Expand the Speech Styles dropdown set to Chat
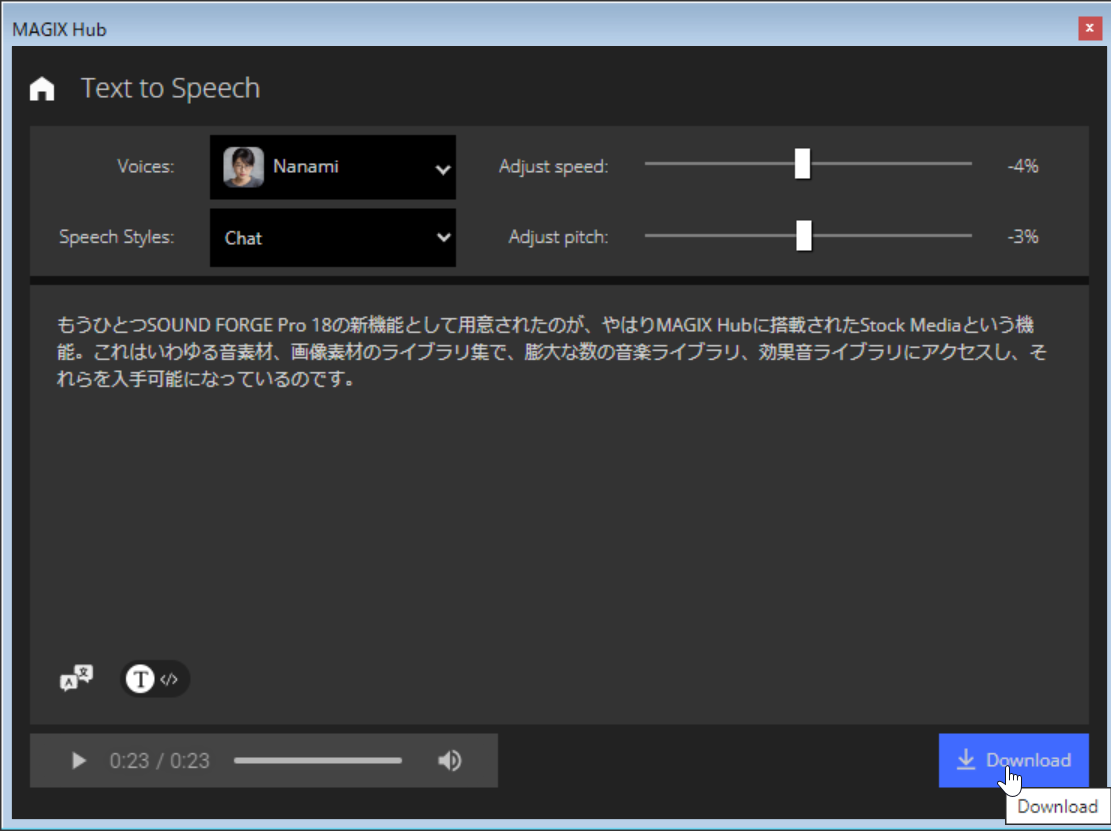 tap(333, 237)
